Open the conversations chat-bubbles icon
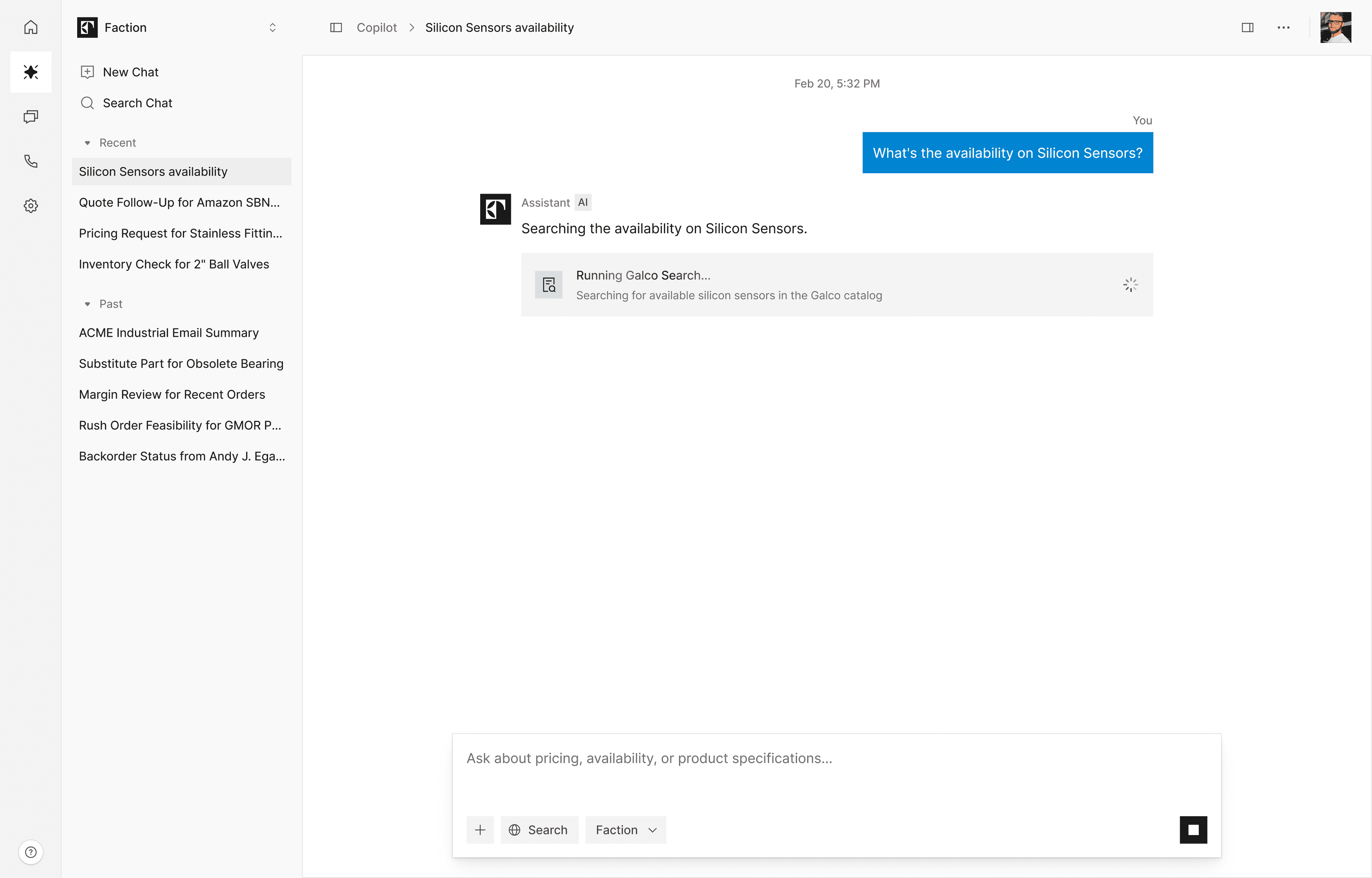The image size is (1372, 878). click(x=31, y=117)
